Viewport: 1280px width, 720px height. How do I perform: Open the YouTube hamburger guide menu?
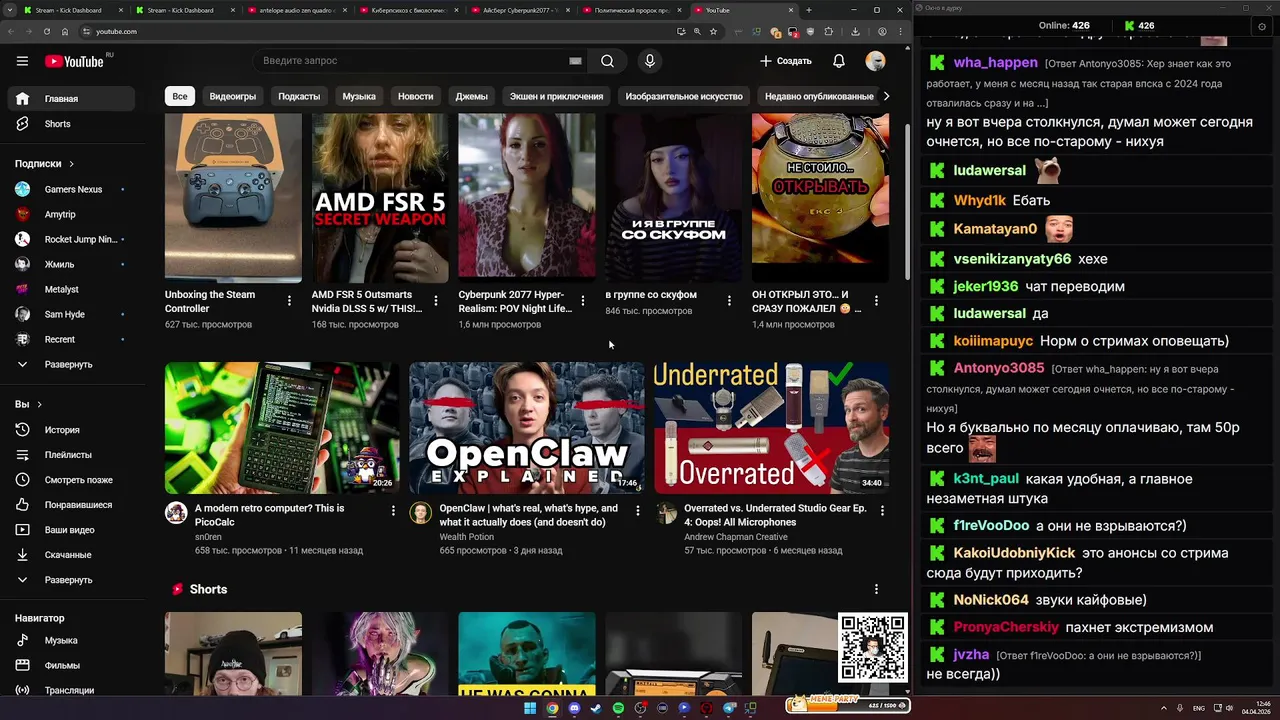[x=22, y=61]
